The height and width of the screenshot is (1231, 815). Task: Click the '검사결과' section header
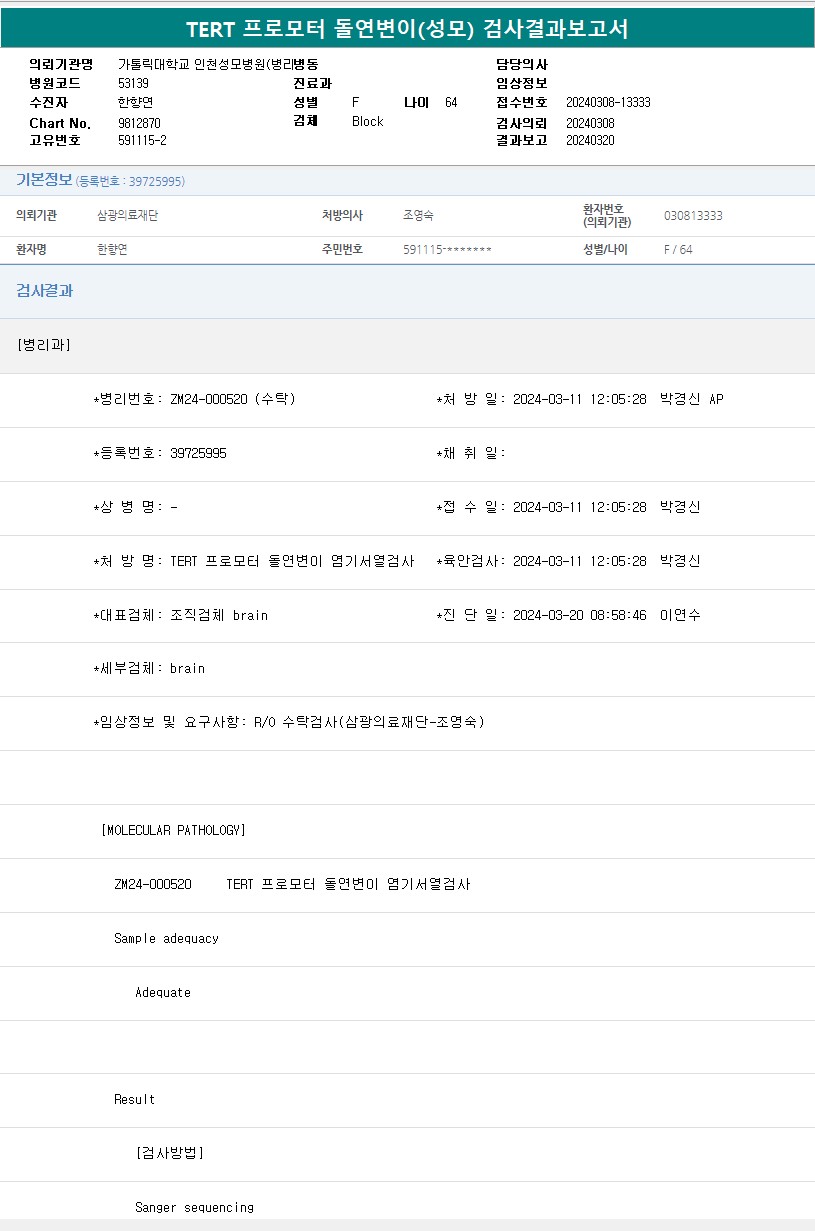(44, 291)
